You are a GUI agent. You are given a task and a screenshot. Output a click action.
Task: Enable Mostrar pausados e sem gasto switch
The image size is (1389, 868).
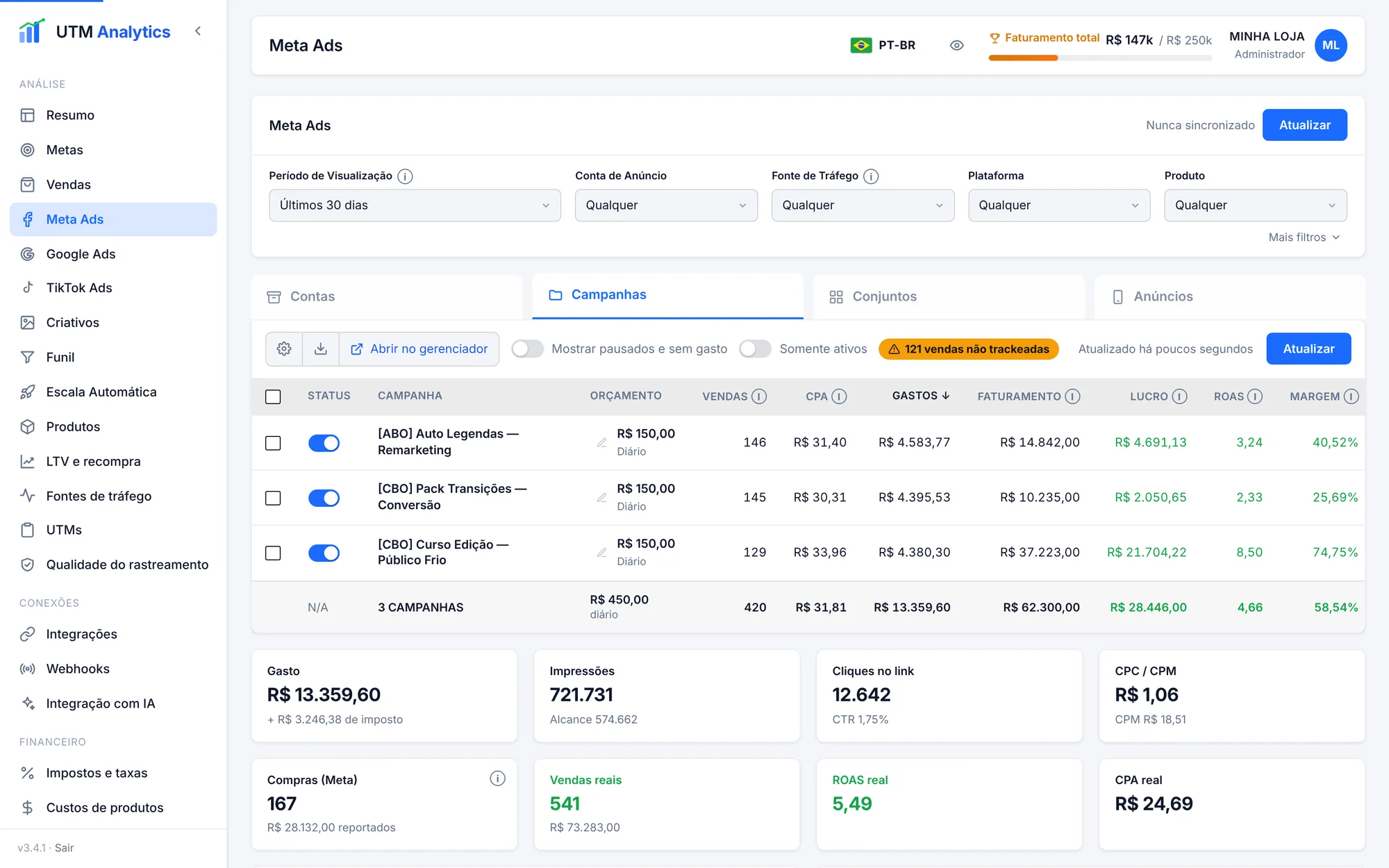tap(527, 349)
